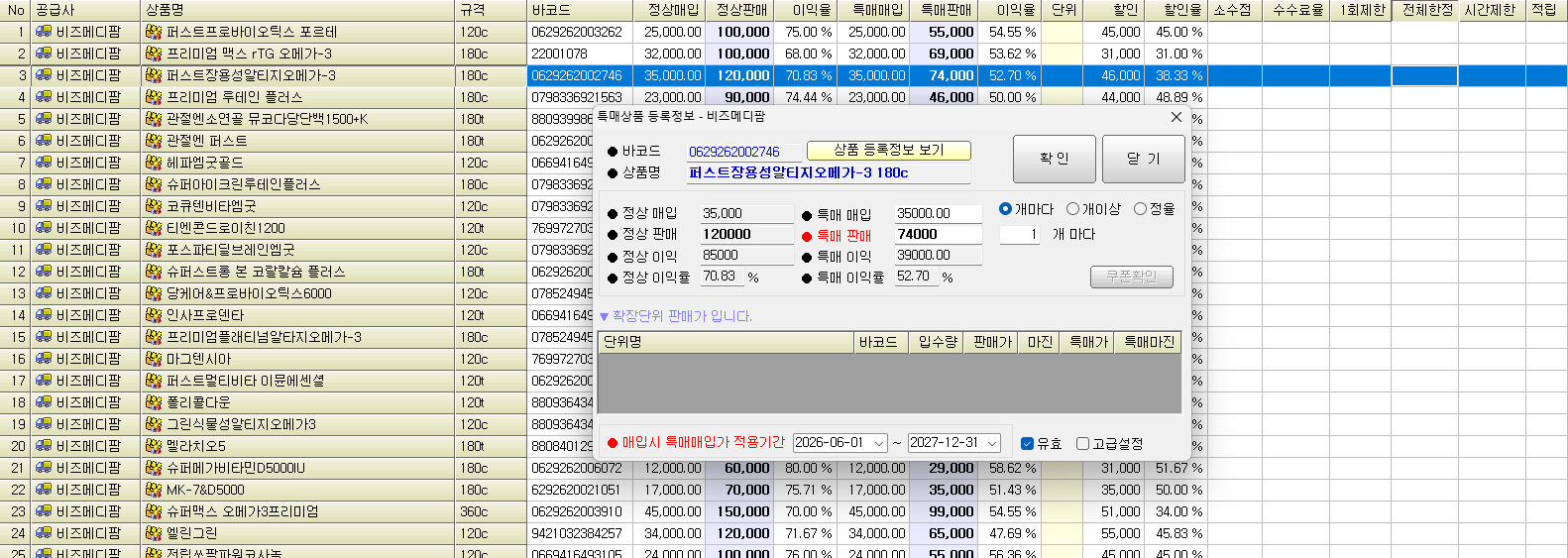The width and height of the screenshot is (1568, 558).
Task: Click the quantity field before 개 마다
Action: pyautogui.click(x=1019, y=235)
